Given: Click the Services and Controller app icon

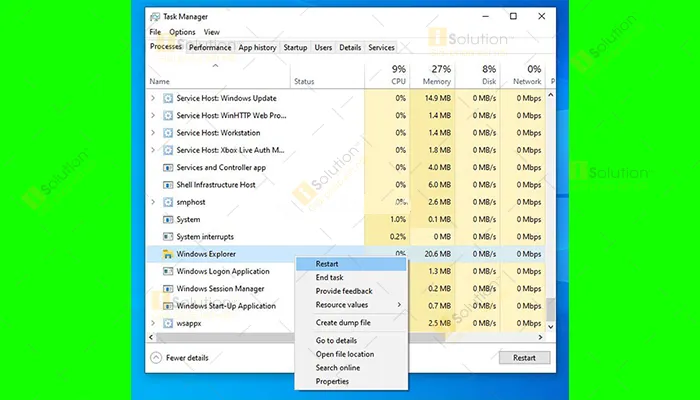Looking at the screenshot, I should [168, 168].
